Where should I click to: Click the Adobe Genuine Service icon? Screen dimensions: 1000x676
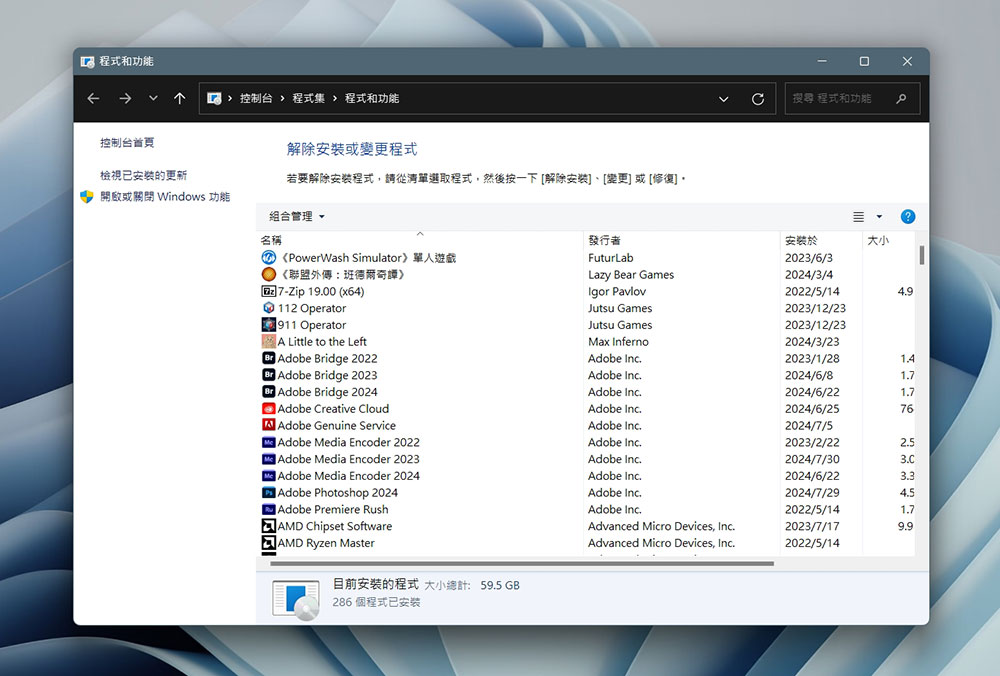point(268,425)
